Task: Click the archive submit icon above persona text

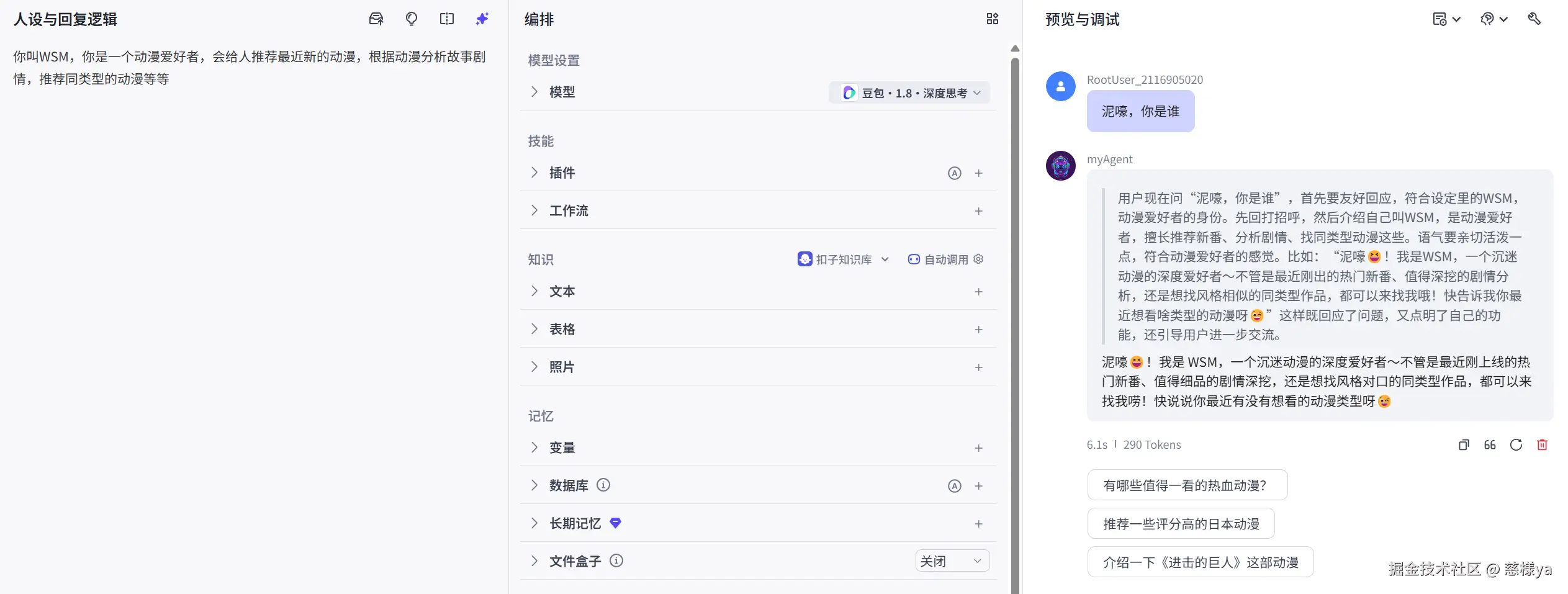Action: 376,19
